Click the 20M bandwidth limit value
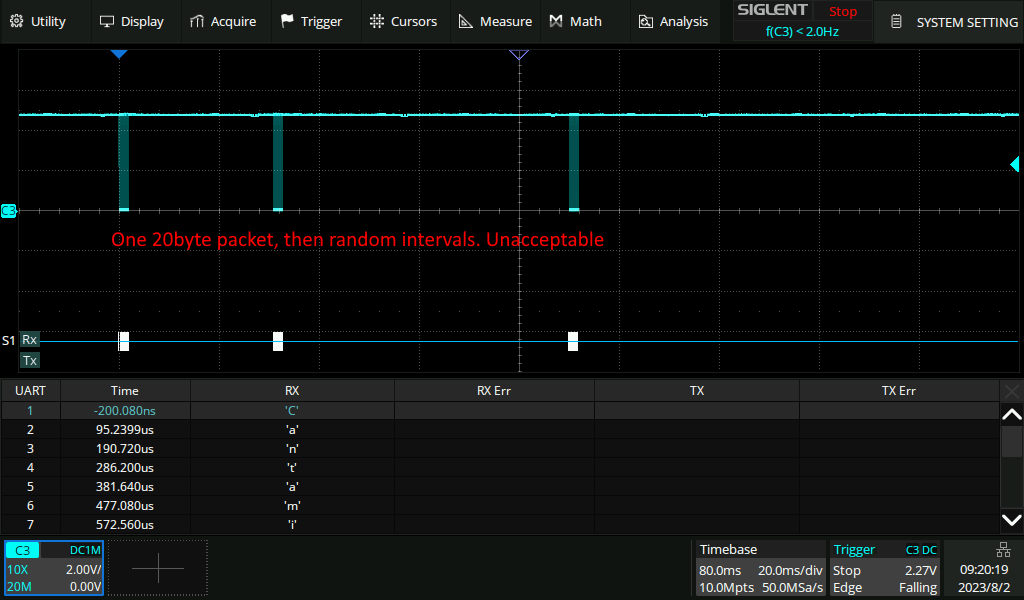 tap(19, 586)
